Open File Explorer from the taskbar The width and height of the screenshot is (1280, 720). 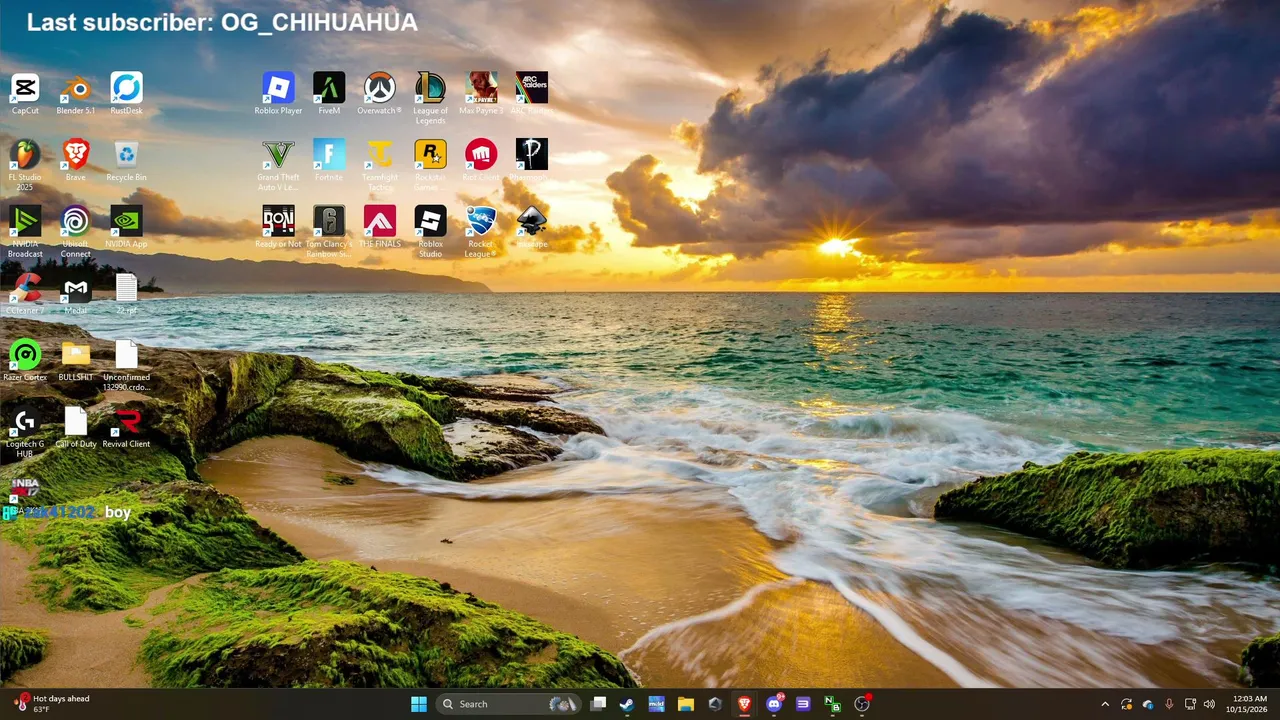685,704
